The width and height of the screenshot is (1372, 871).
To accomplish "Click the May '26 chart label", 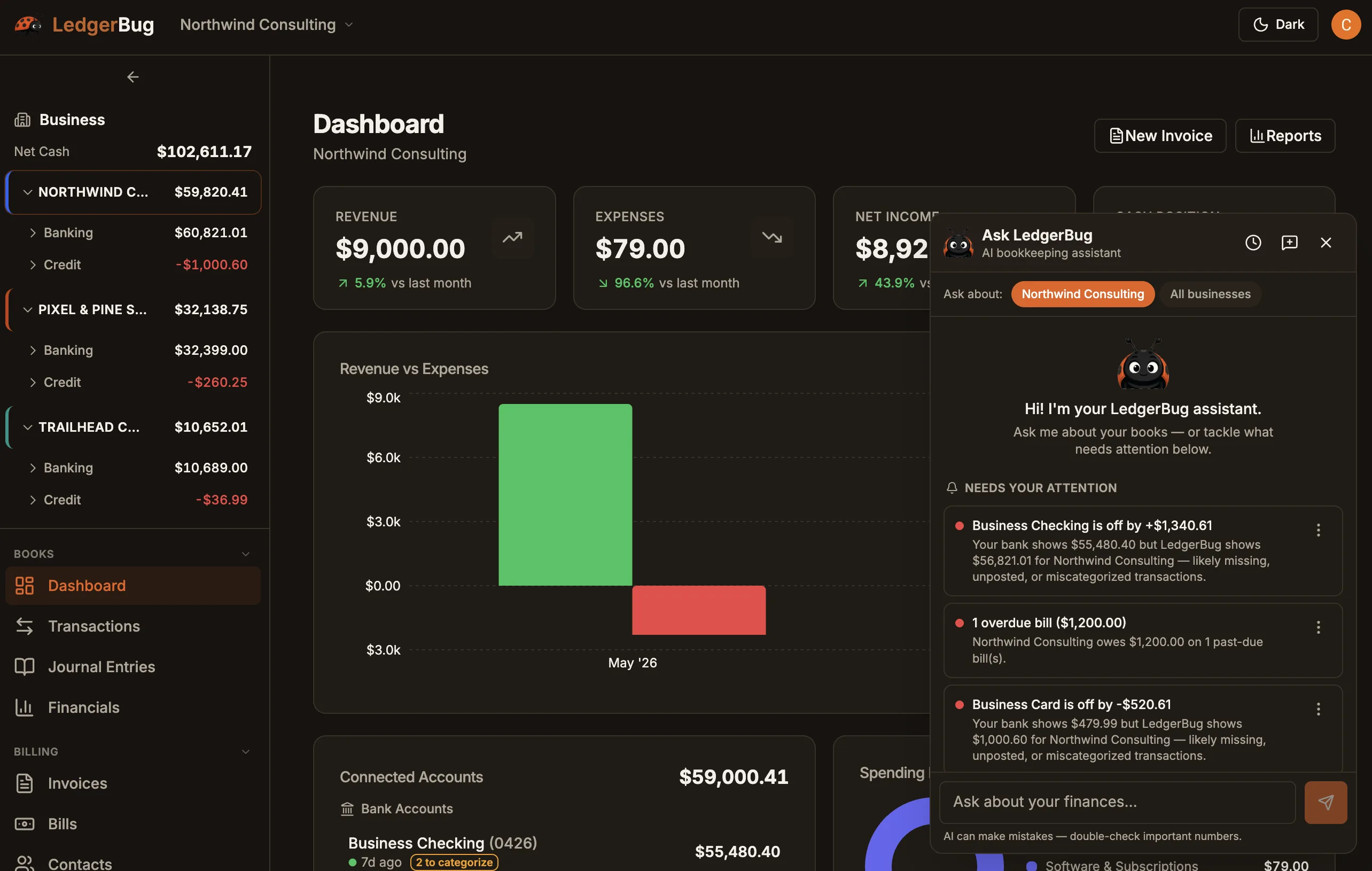I will click(x=632, y=663).
